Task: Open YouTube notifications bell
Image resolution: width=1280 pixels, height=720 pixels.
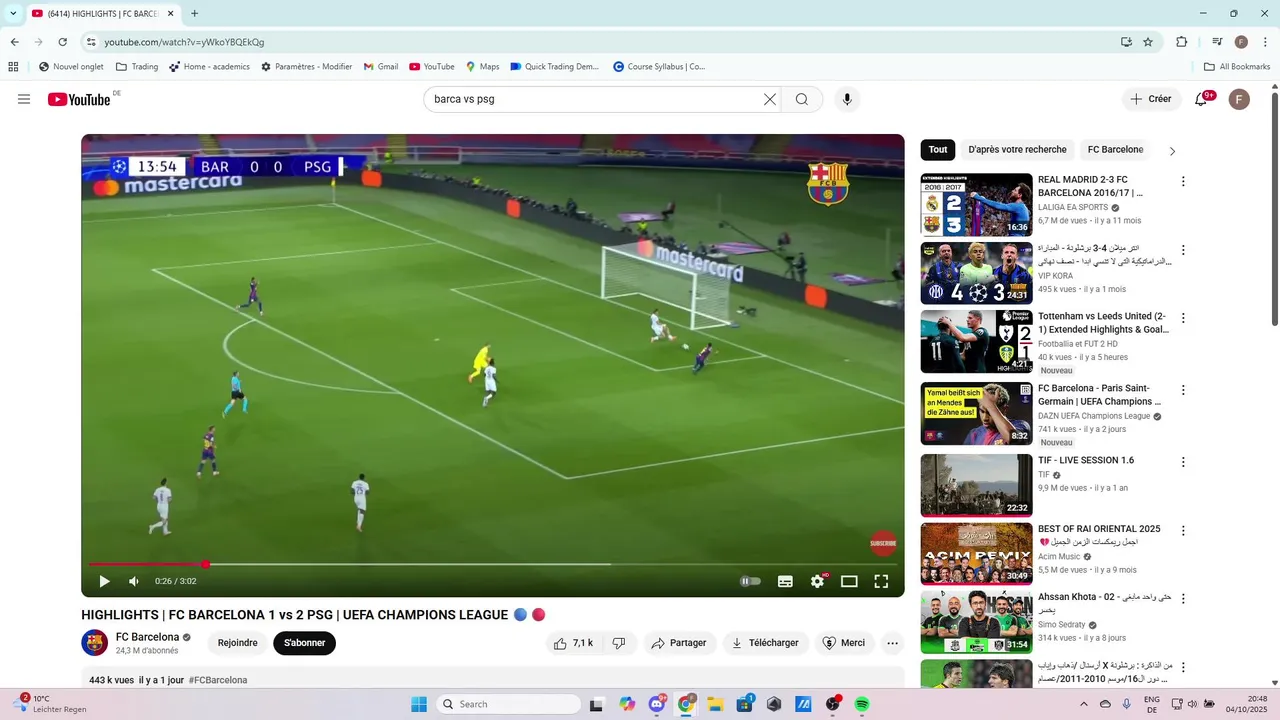Action: coord(1202,99)
